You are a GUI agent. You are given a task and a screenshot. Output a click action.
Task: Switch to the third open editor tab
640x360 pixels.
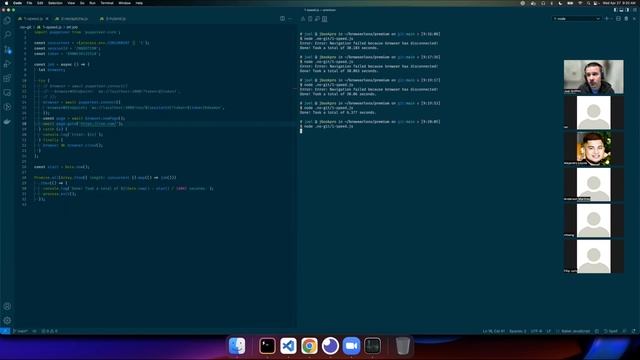(x=114, y=19)
